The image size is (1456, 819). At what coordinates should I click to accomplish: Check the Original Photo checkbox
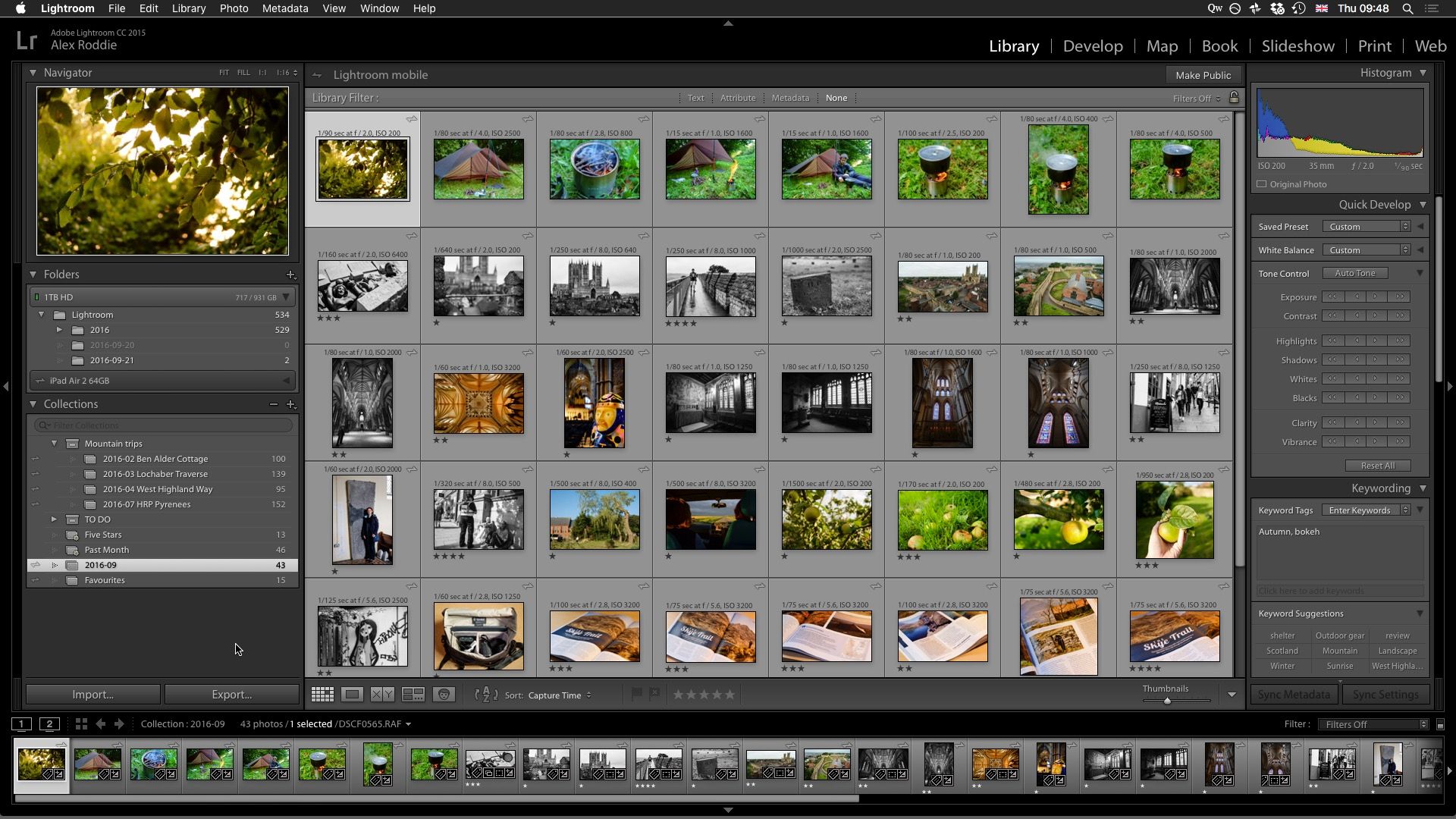click(1260, 184)
